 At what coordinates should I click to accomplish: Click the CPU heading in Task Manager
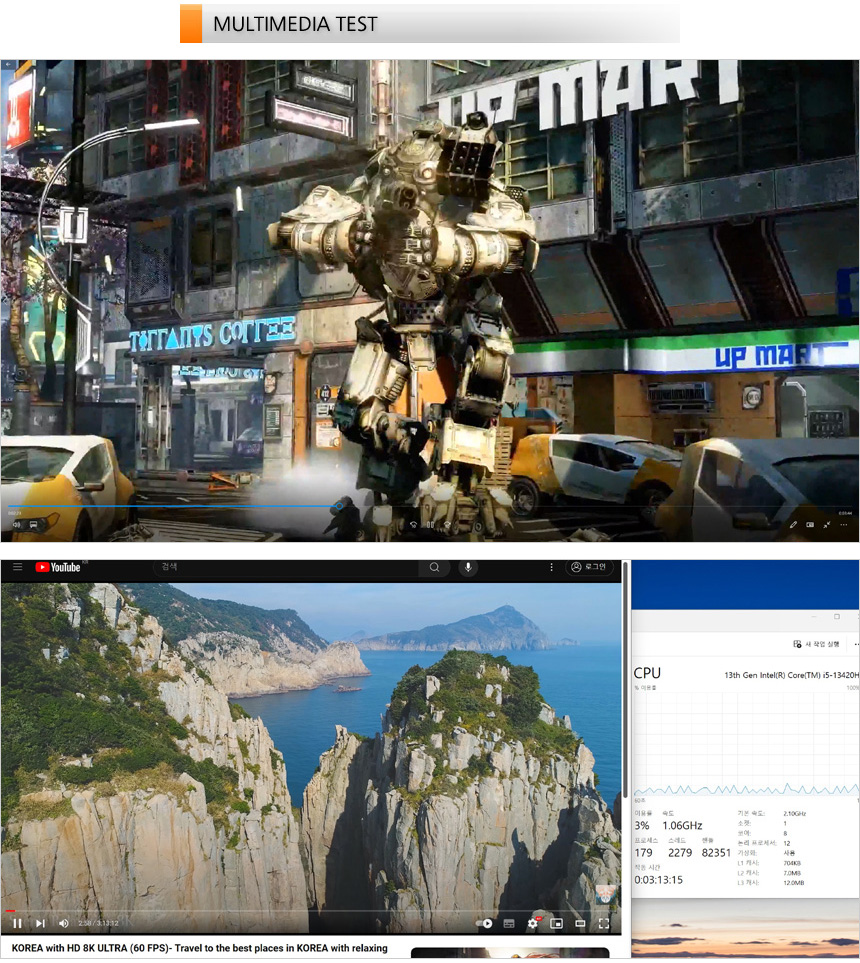(647, 673)
